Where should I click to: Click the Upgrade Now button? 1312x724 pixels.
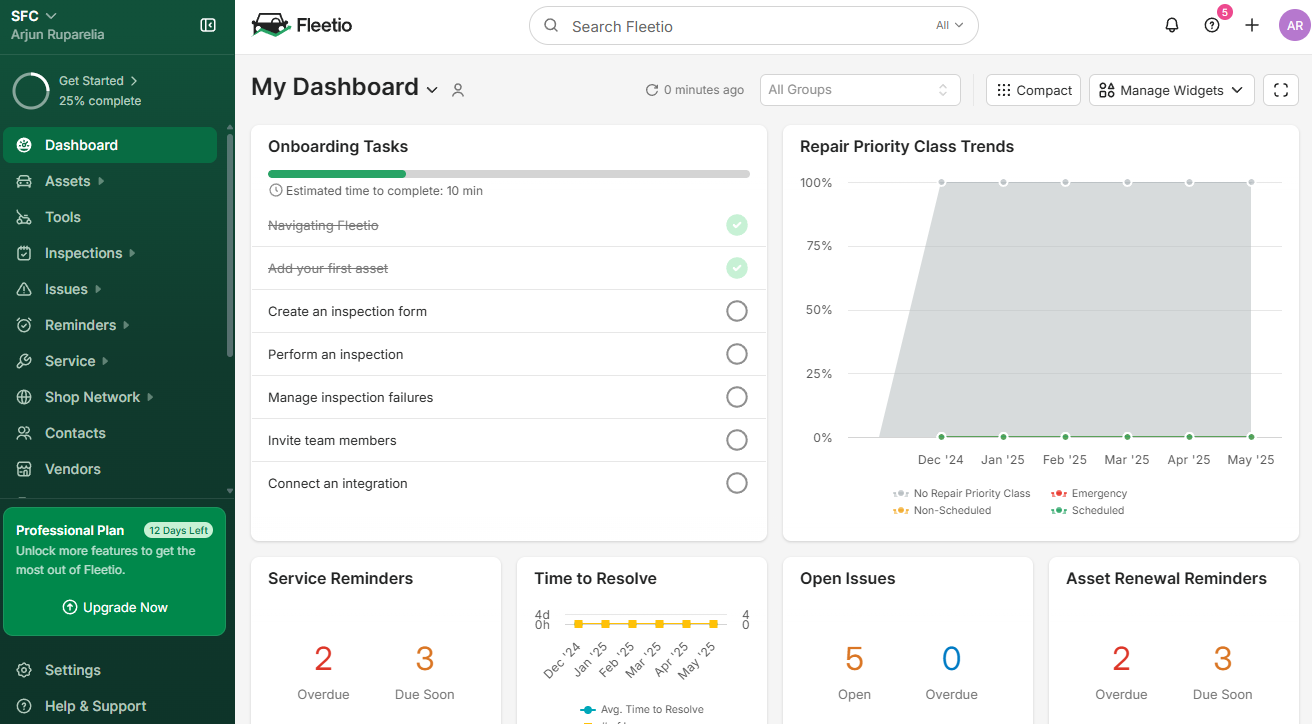coord(114,607)
